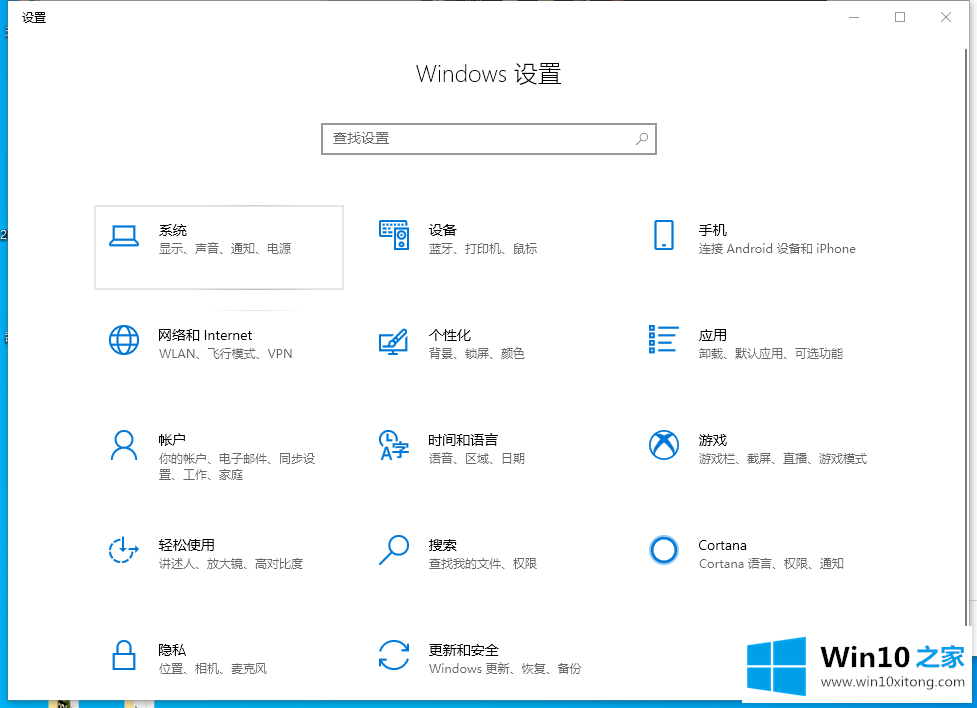The width and height of the screenshot is (977, 708).
Task: Open the 帐户 person icon
Action: [124, 445]
